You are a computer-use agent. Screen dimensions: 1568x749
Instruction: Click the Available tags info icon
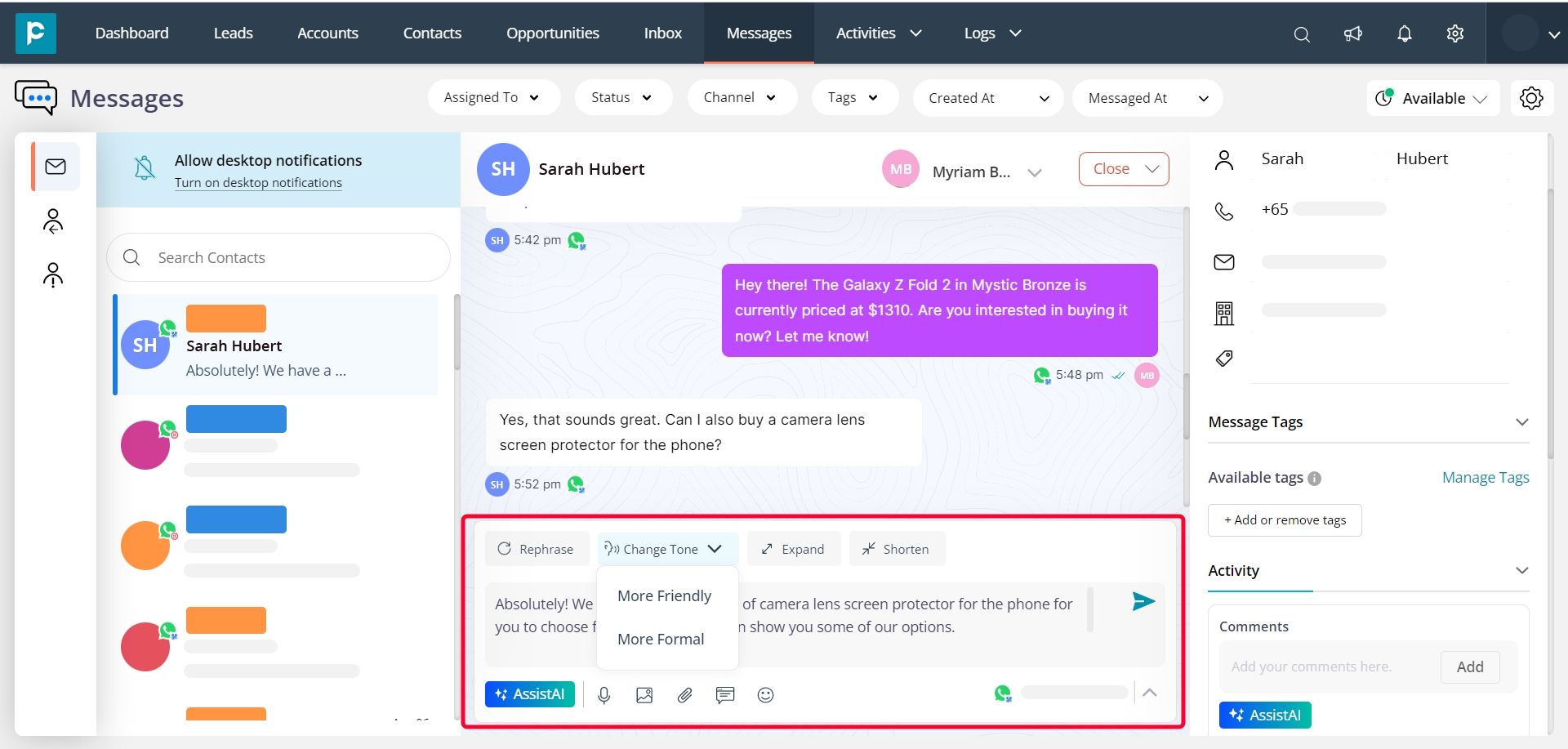[x=1314, y=479]
